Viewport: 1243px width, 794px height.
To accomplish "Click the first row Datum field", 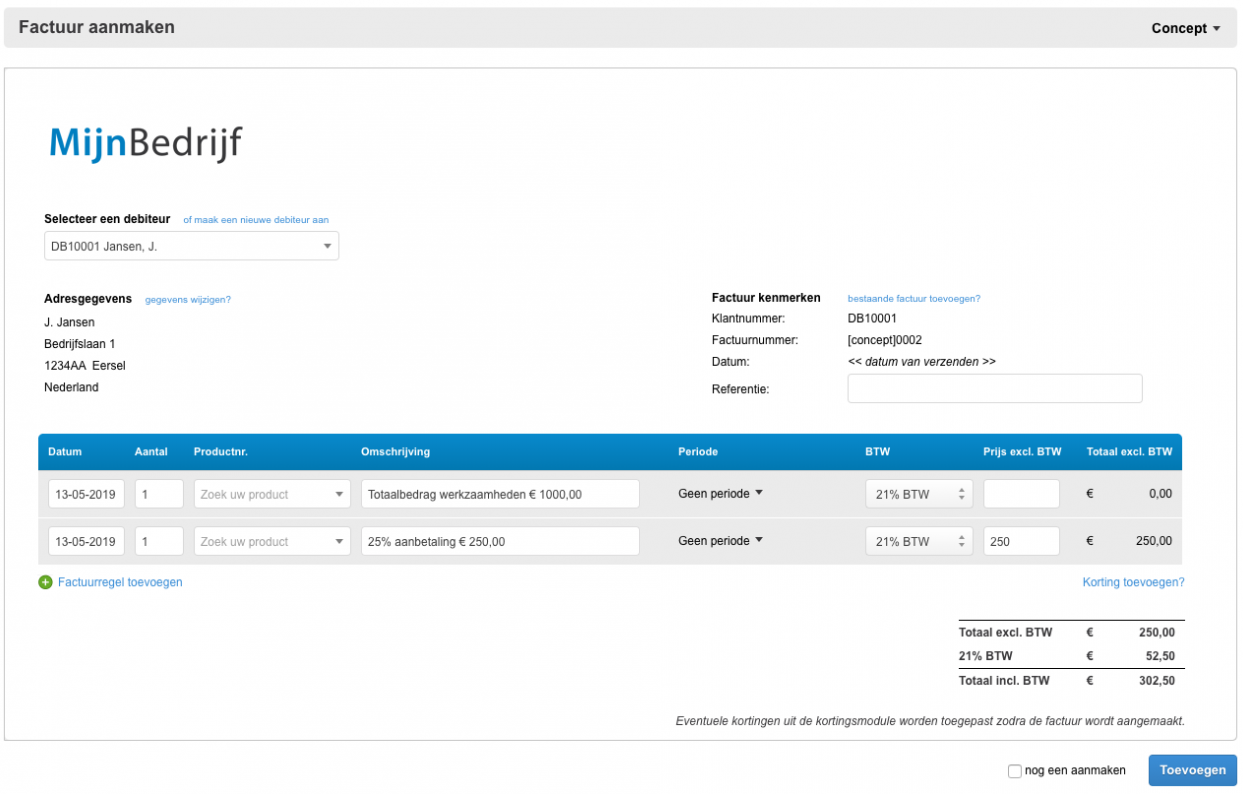I will pyautogui.click(x=86, y=494).
